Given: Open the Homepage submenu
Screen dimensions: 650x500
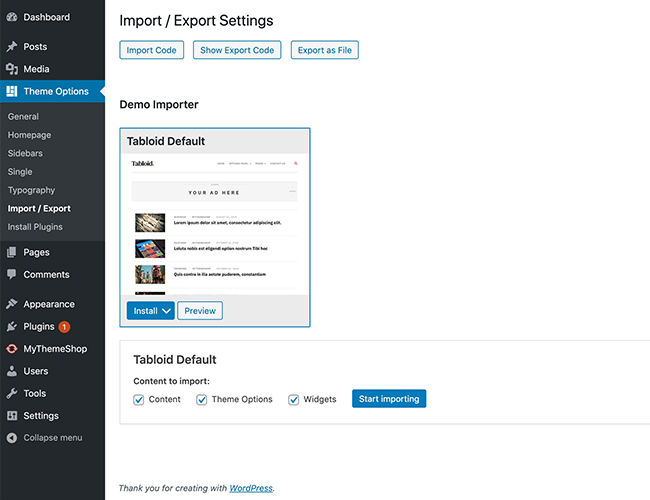Looking at the screenshot, I should click(29, 135).
